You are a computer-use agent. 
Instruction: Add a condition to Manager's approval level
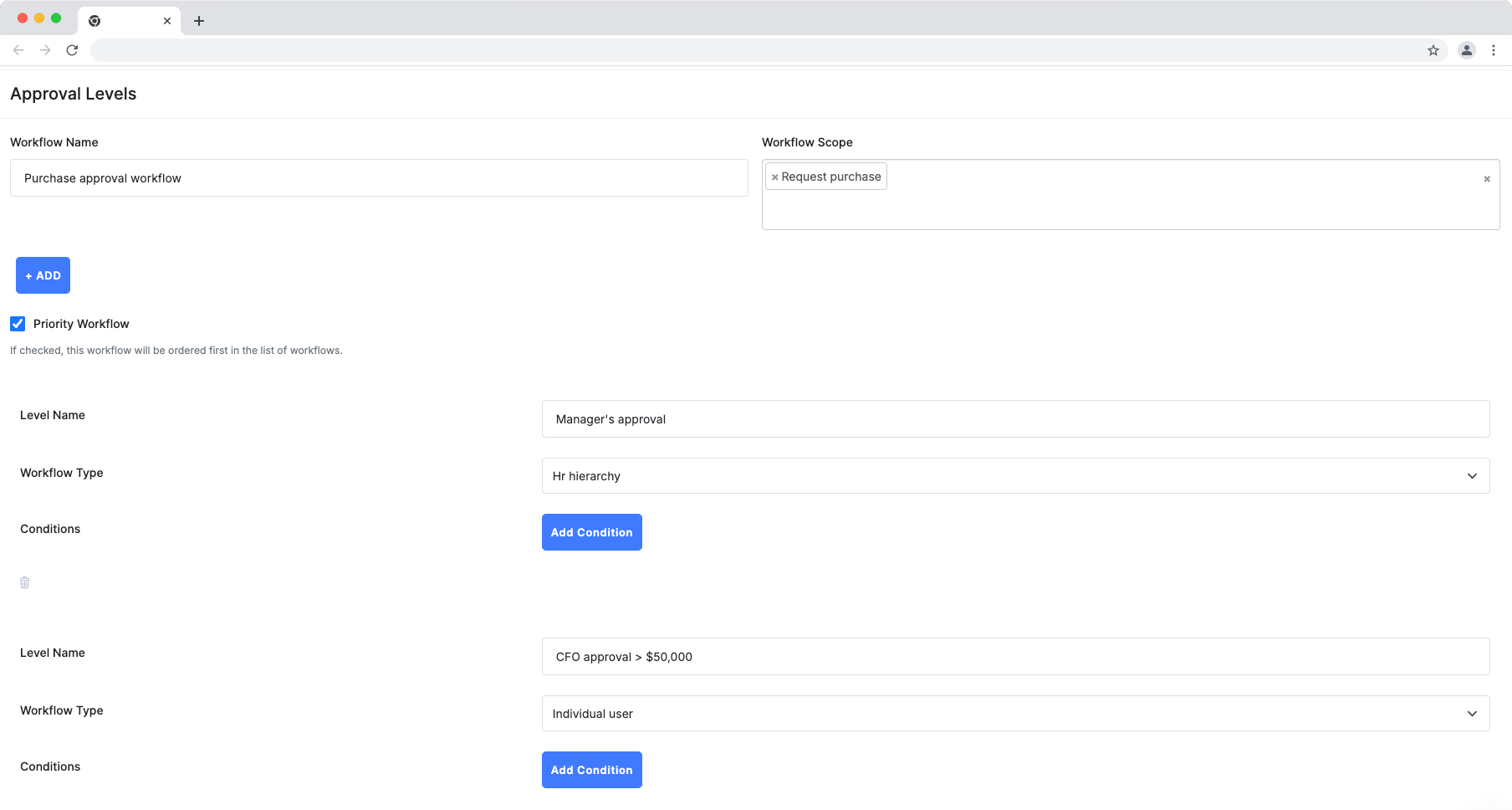(x=591, y=531)
